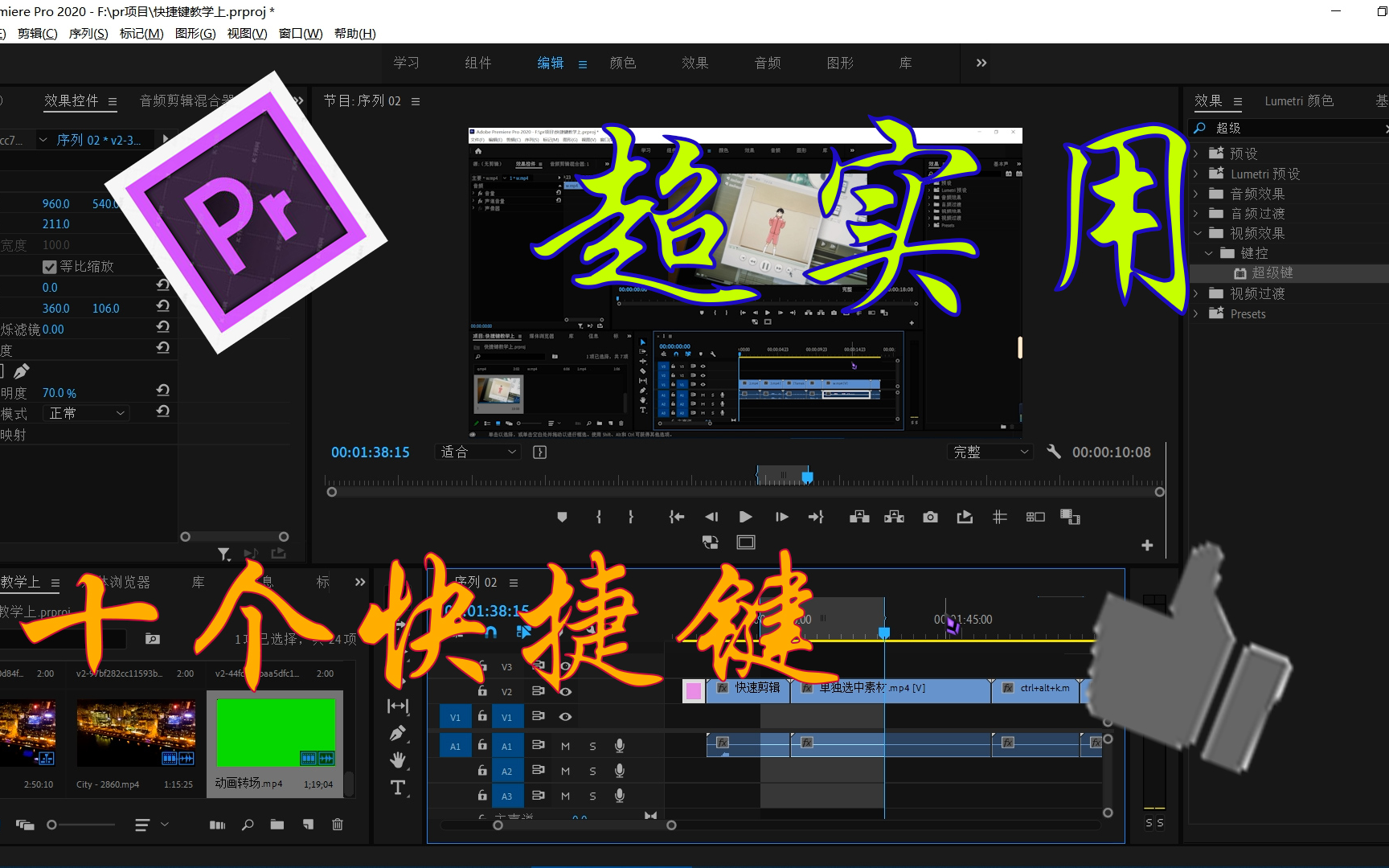Screen dimensions: 1389x868
Task: Mute track A3
Action: tap(565, 796)
